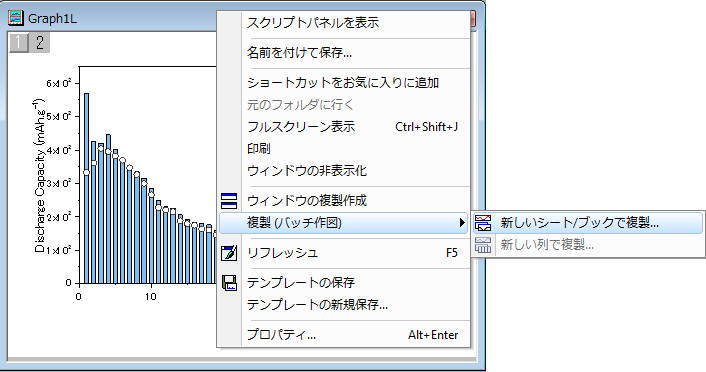The width and height of the screenshot is (706, 372).
Task: Select ショートカットをお気に入りに追加
Action: [344, 83]
